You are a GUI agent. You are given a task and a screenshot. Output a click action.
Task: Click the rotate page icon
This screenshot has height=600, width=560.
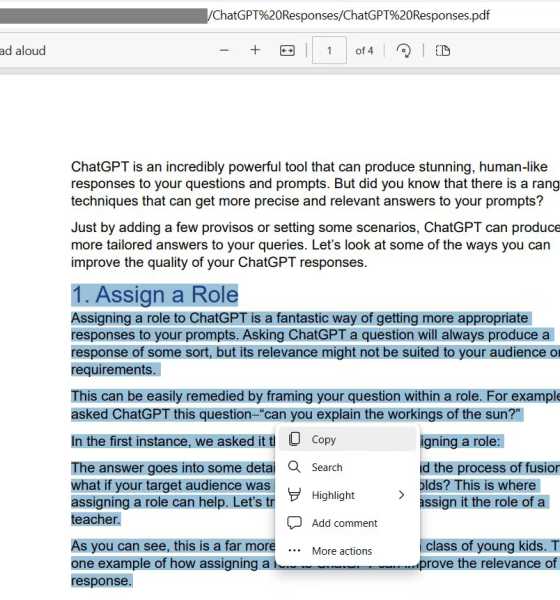(x=403, y=51)
